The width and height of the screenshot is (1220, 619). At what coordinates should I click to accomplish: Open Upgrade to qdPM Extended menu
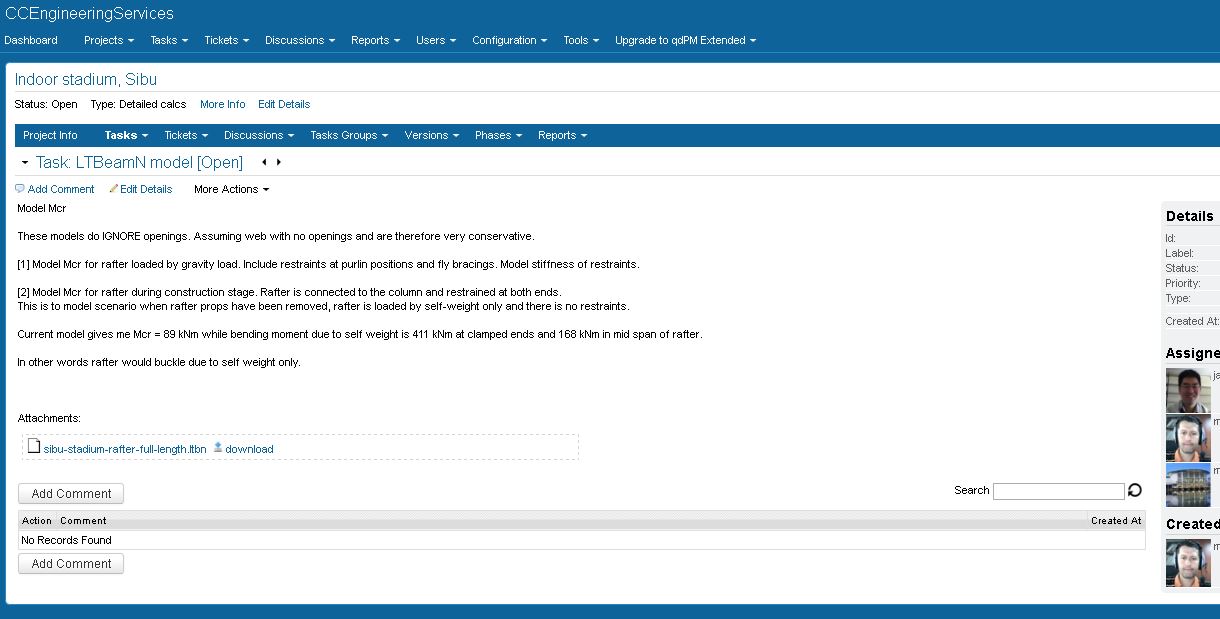tap(685, 40)
